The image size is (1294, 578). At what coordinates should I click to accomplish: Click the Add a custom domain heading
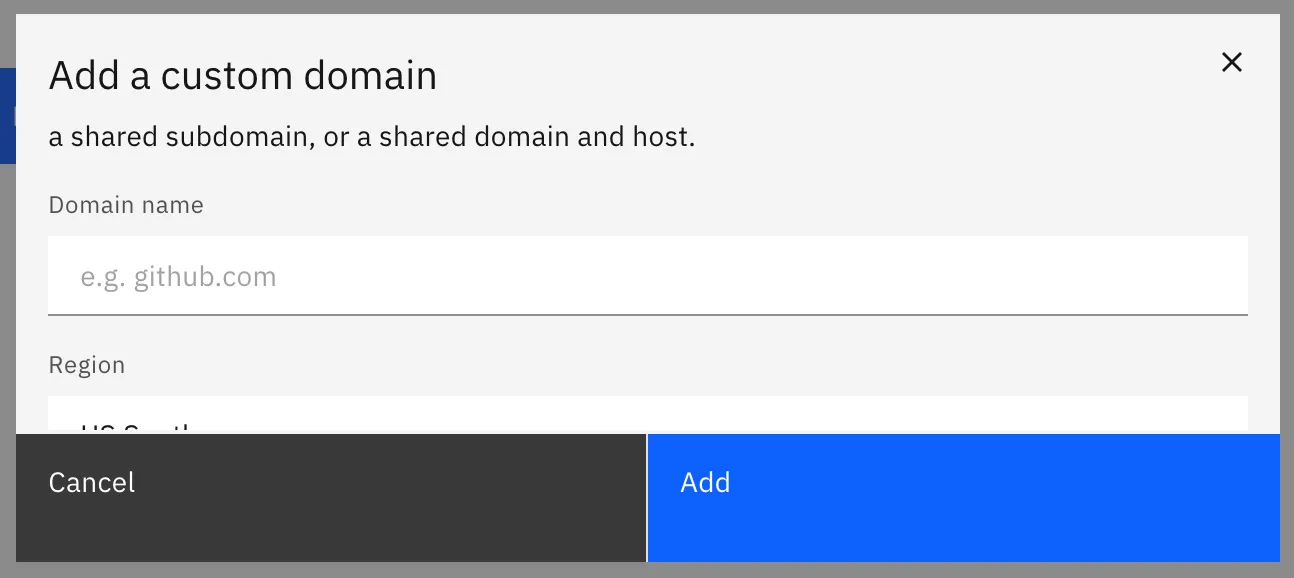242,76
